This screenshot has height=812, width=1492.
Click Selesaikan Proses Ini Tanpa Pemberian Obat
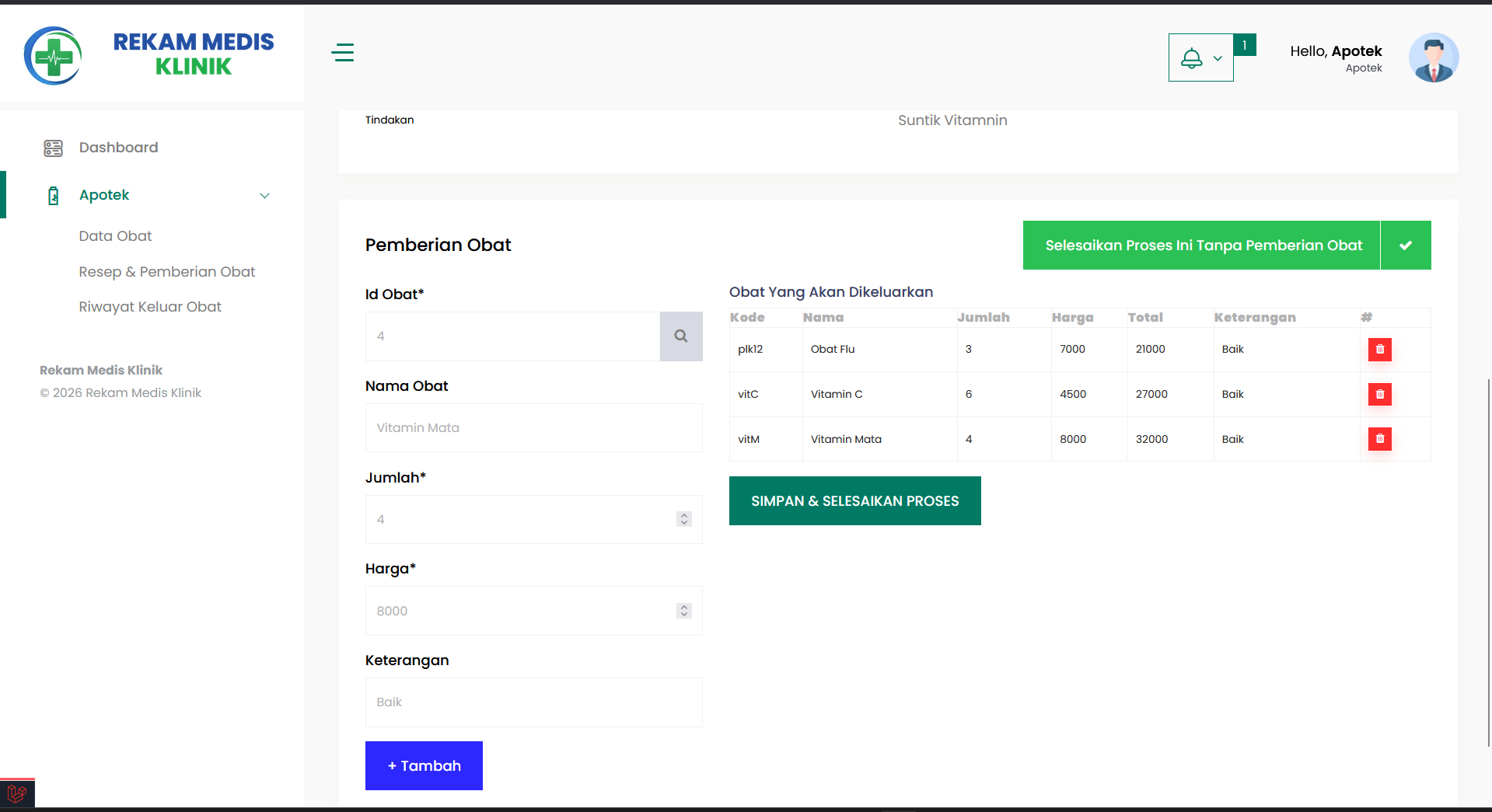[1202, 246]
